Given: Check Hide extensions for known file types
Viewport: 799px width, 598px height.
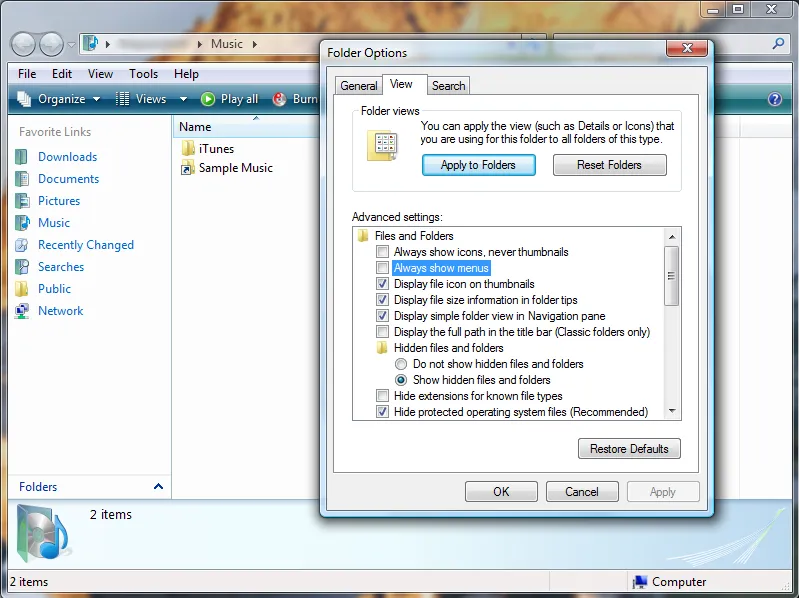Looking at the screenshot, I should pos(382,396).
